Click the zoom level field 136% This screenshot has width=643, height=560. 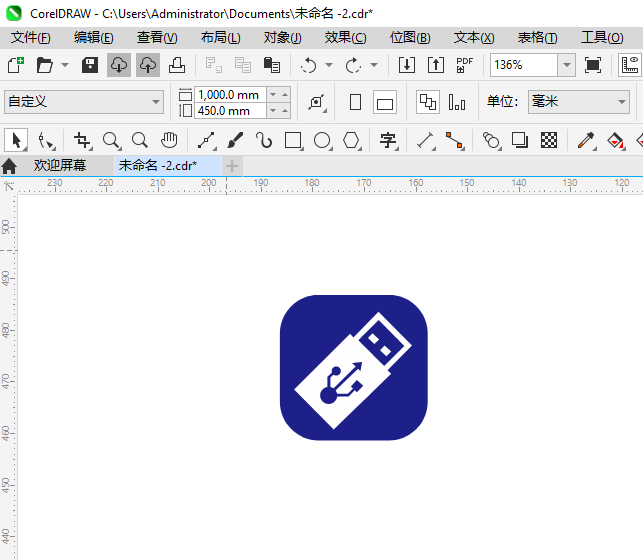click(x=524, y=65)
